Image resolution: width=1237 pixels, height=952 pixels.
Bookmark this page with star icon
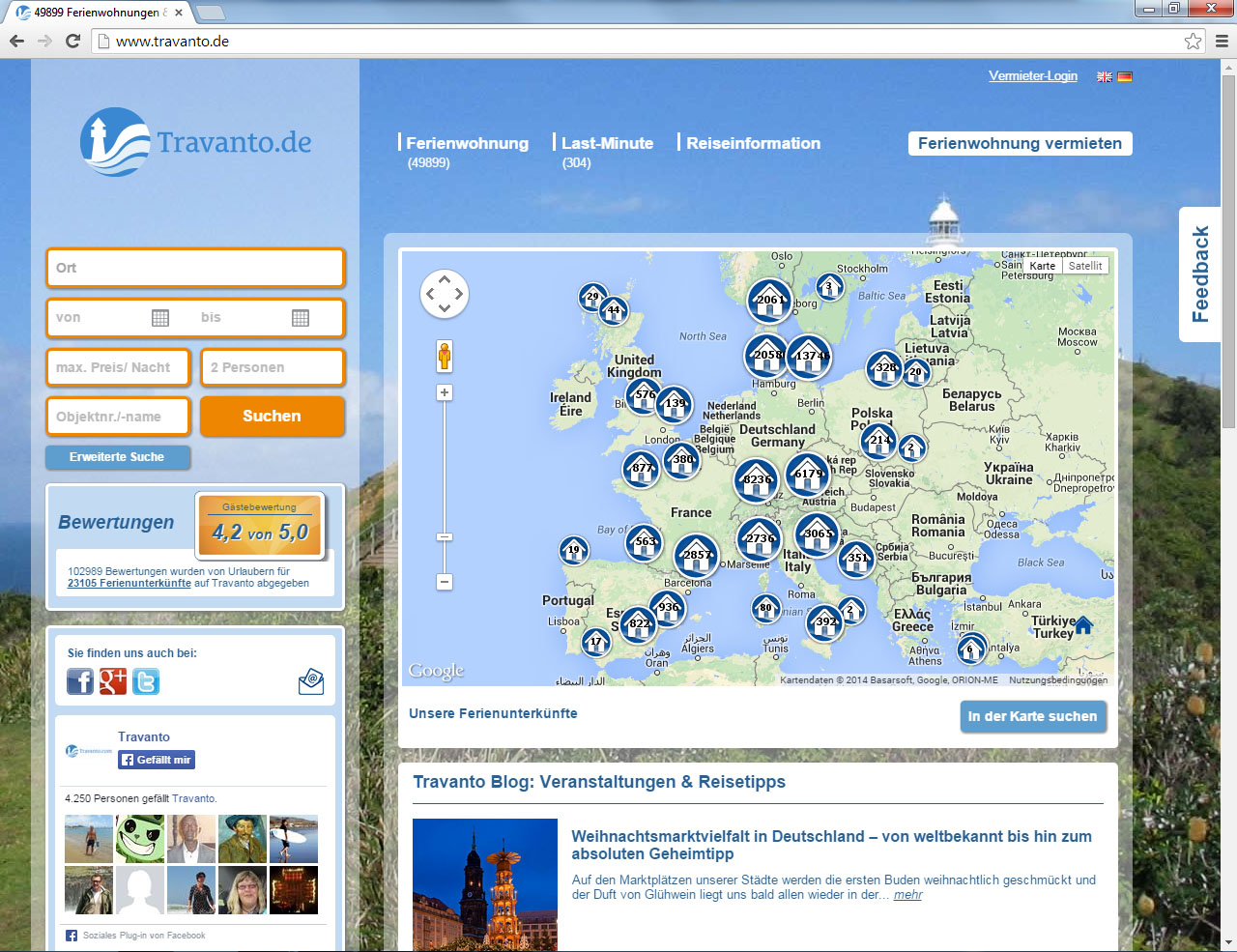pyautogui.click(x=1194, y=41)
